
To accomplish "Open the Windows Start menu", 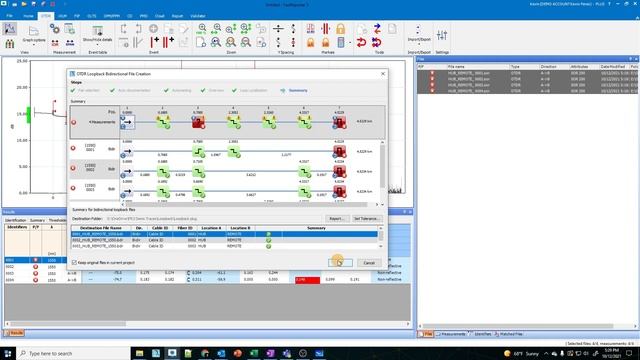I will point(8,353).
